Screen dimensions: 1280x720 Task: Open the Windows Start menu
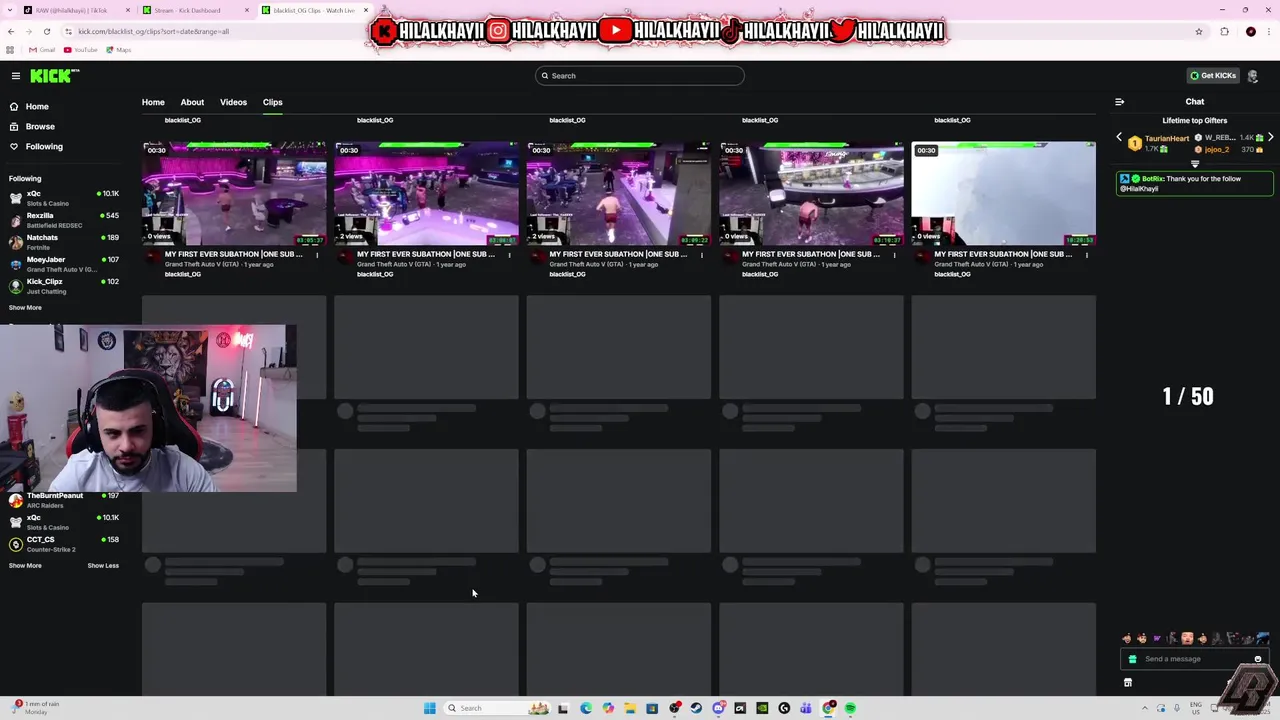click(430, 708)
